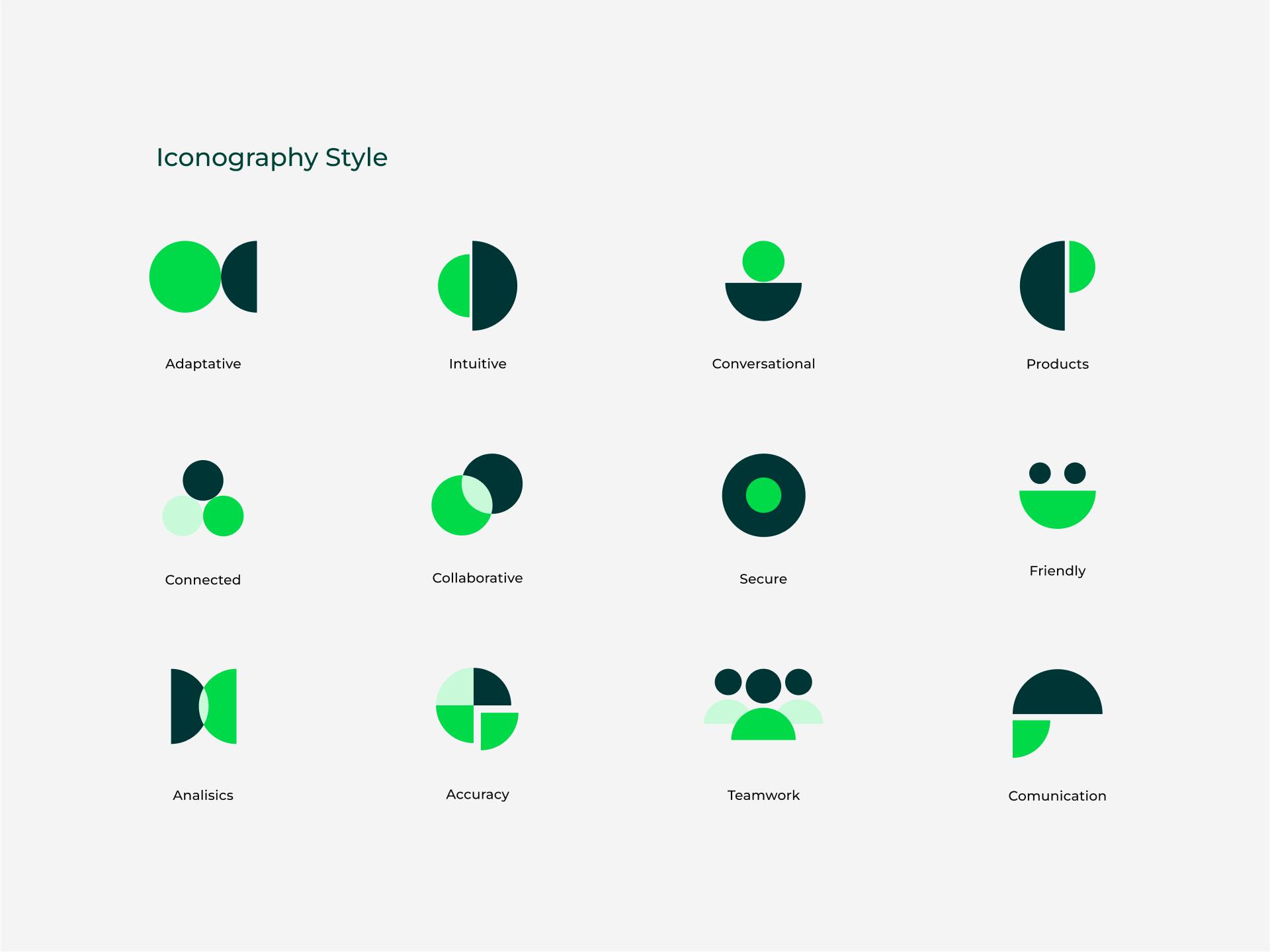
Task: Select the Teamwork text label
Action: [763, 795]
